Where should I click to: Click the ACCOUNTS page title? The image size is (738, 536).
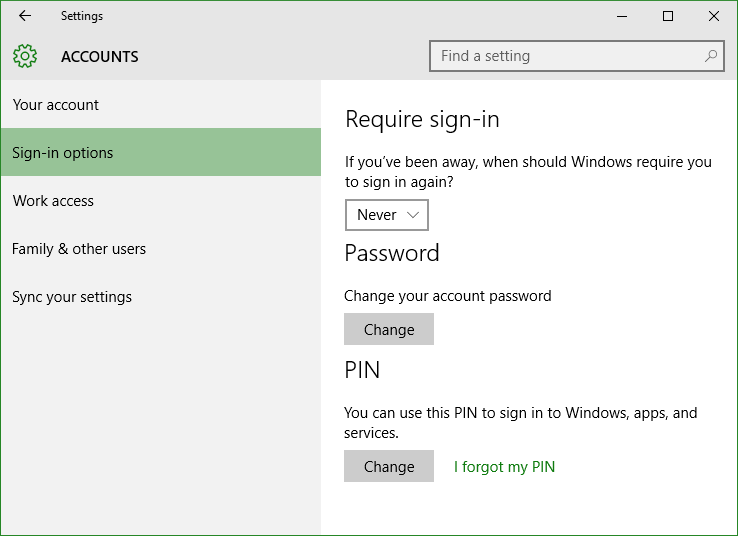pos(100,57)
